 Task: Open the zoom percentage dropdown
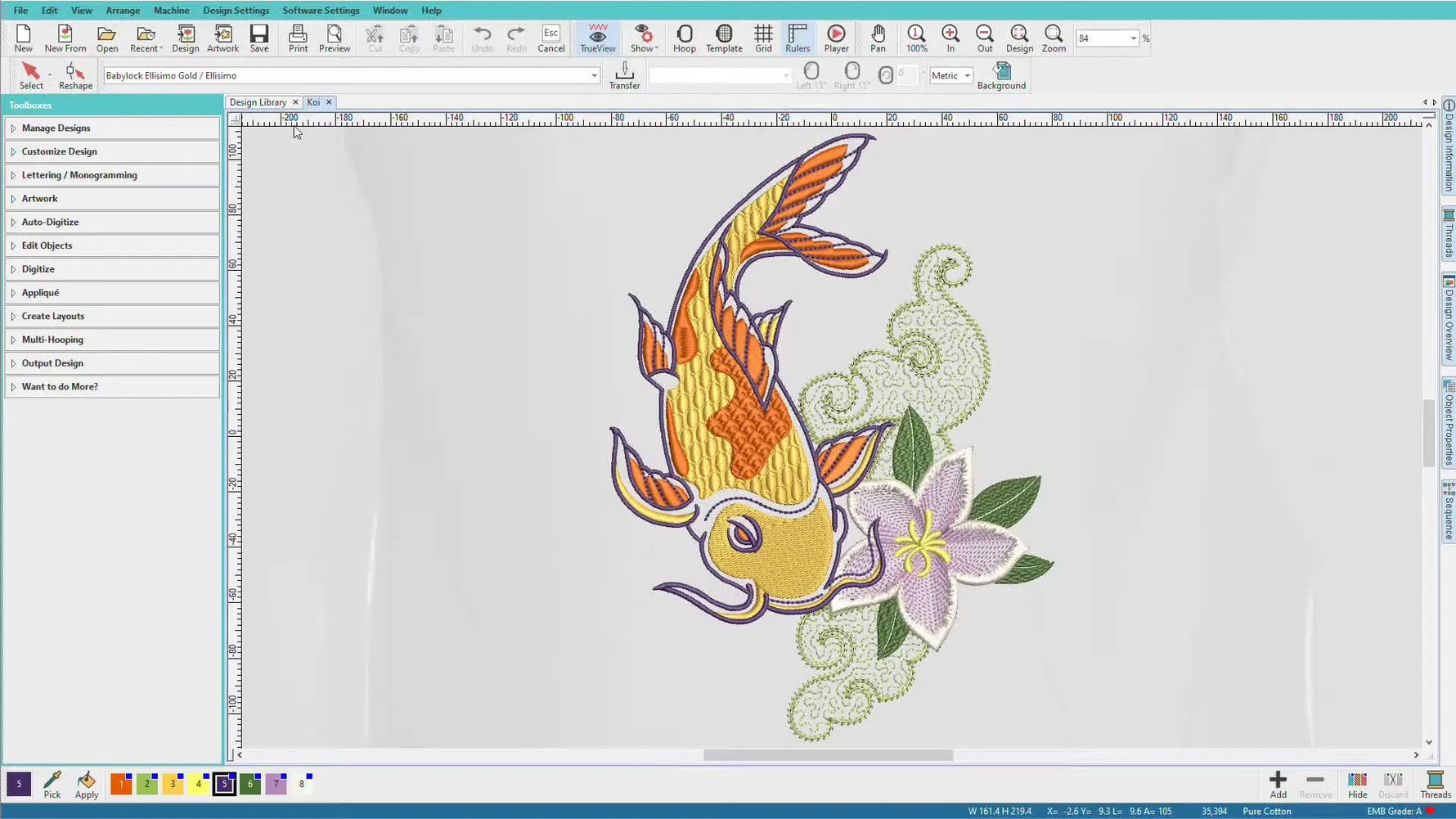1133,38
